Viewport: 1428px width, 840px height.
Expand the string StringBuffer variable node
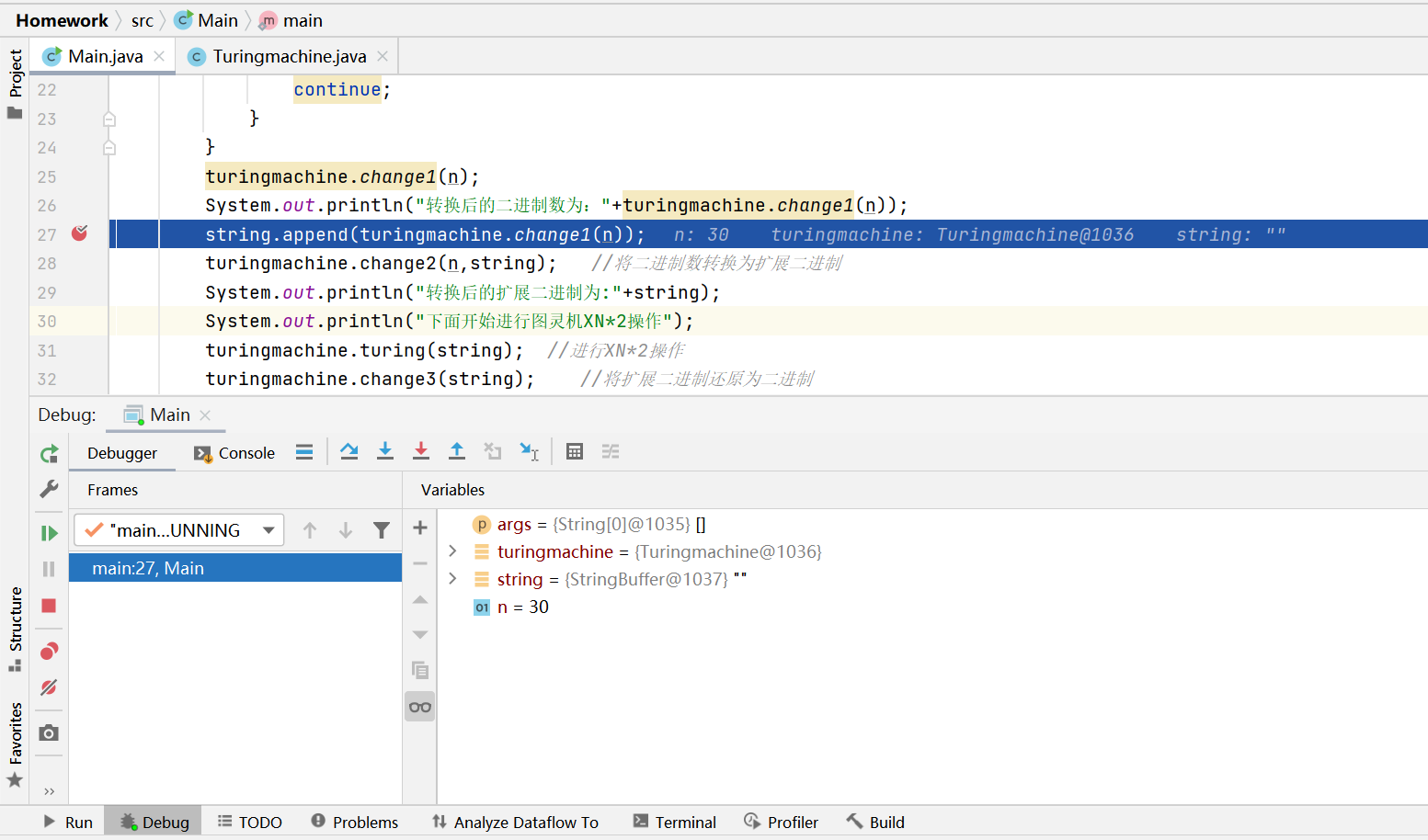[452, 579]
